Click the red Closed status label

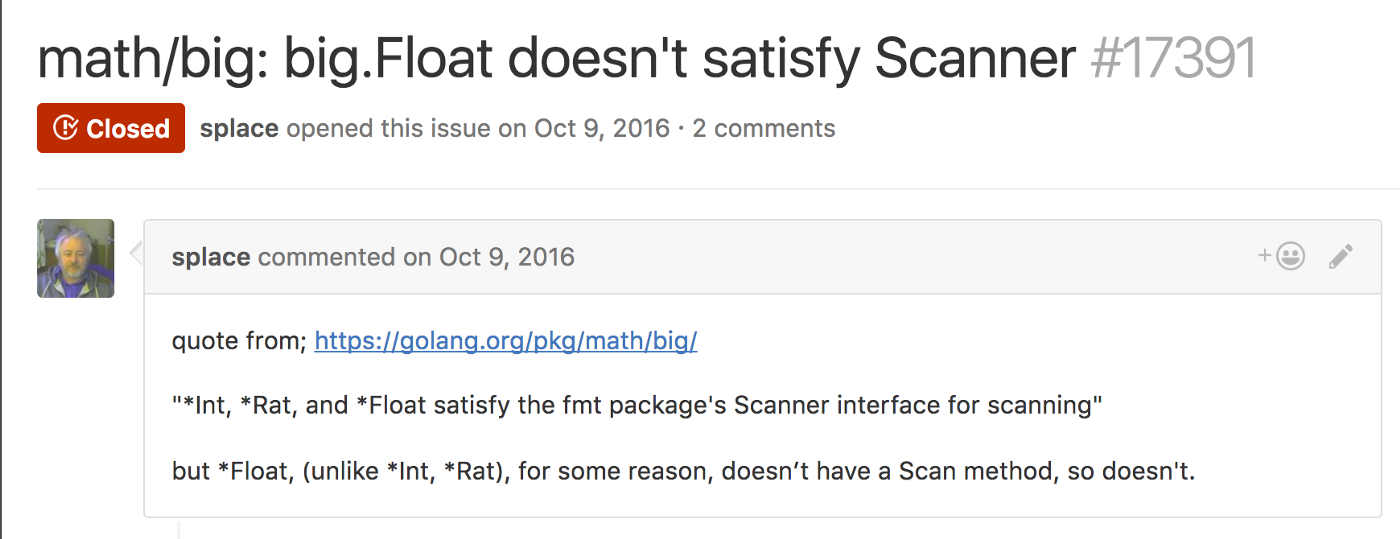pyautogui.click(x=111, y=128)
